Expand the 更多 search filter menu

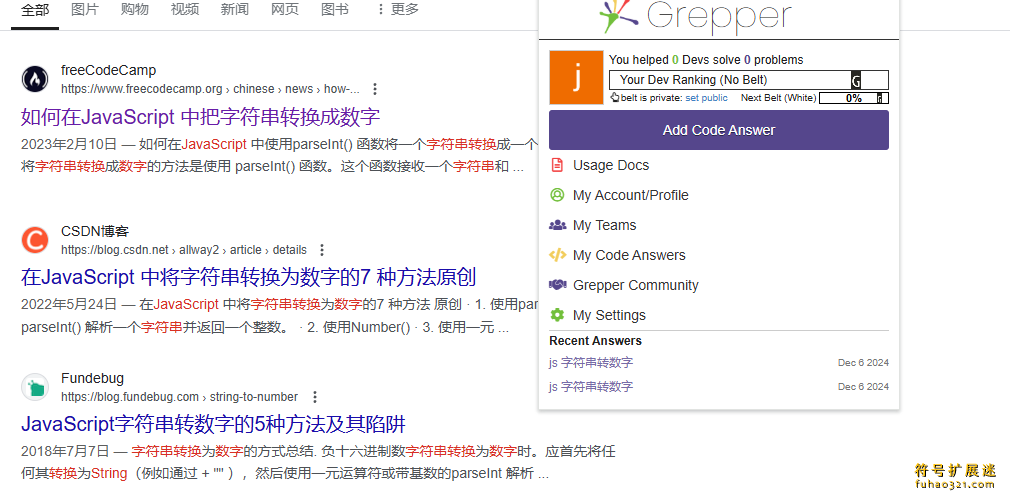tap(397, 9)
